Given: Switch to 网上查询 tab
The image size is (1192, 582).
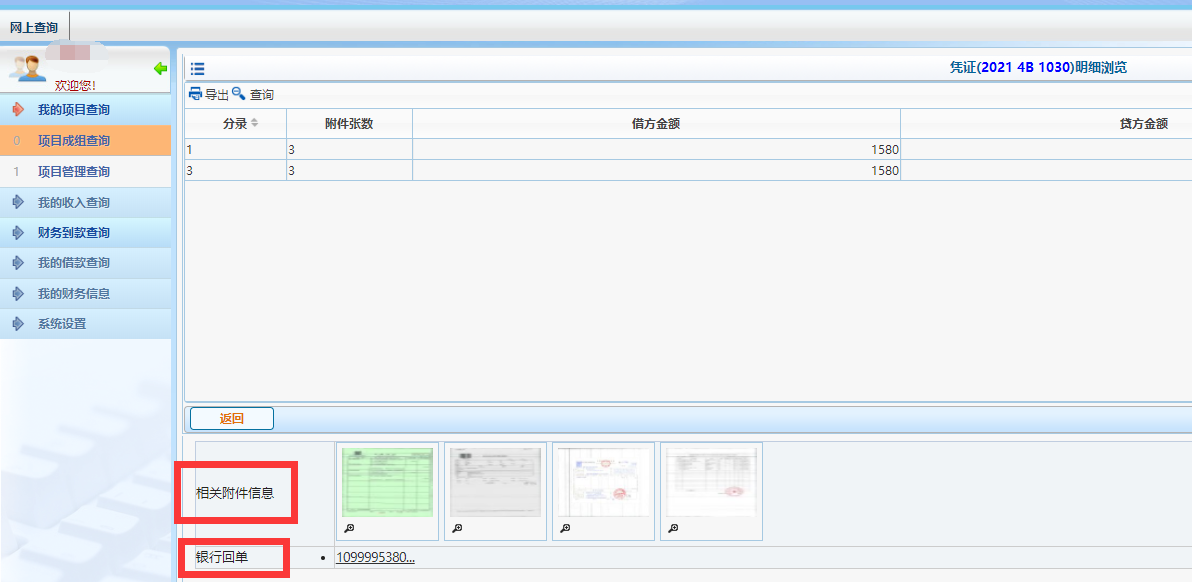Looking at the screenshot, I should click(34, 27).
